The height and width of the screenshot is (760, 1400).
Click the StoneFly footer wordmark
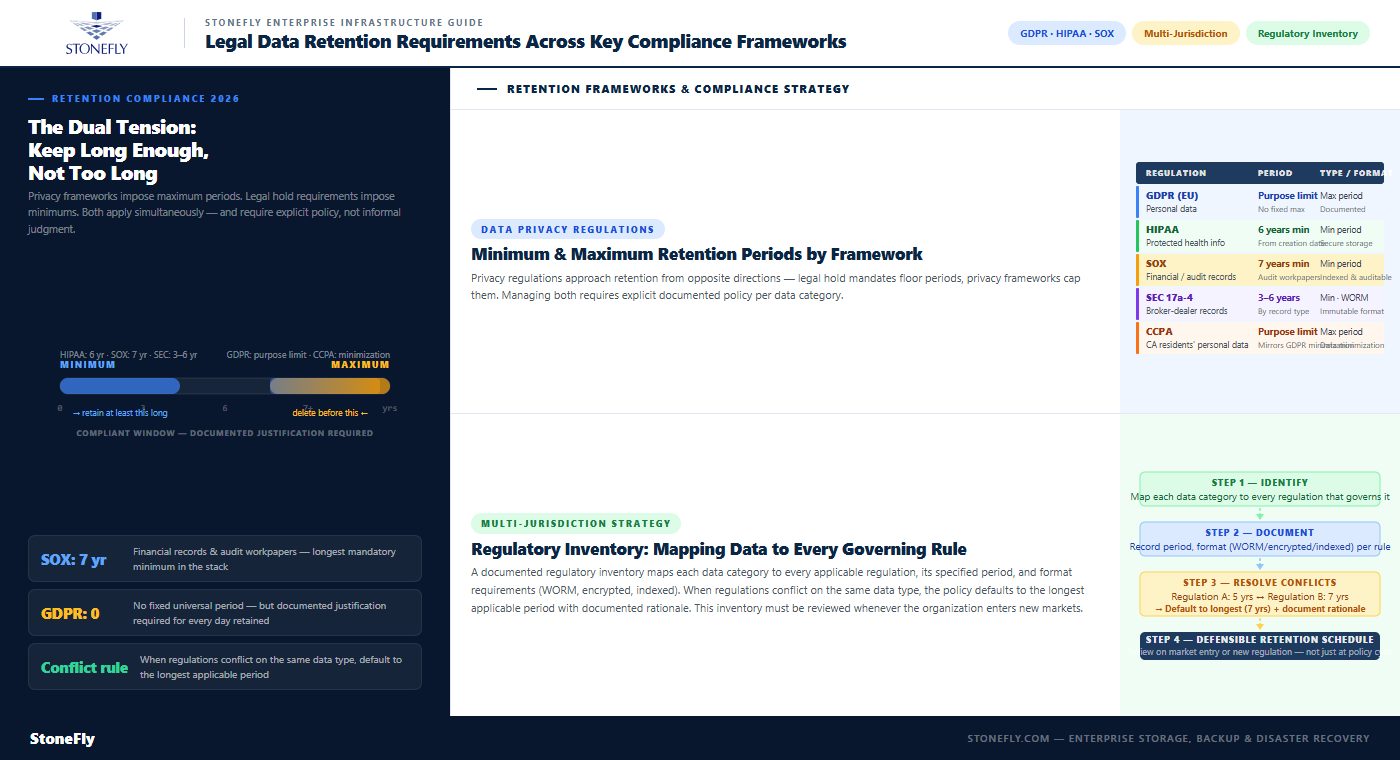click(x=62, y=739)
